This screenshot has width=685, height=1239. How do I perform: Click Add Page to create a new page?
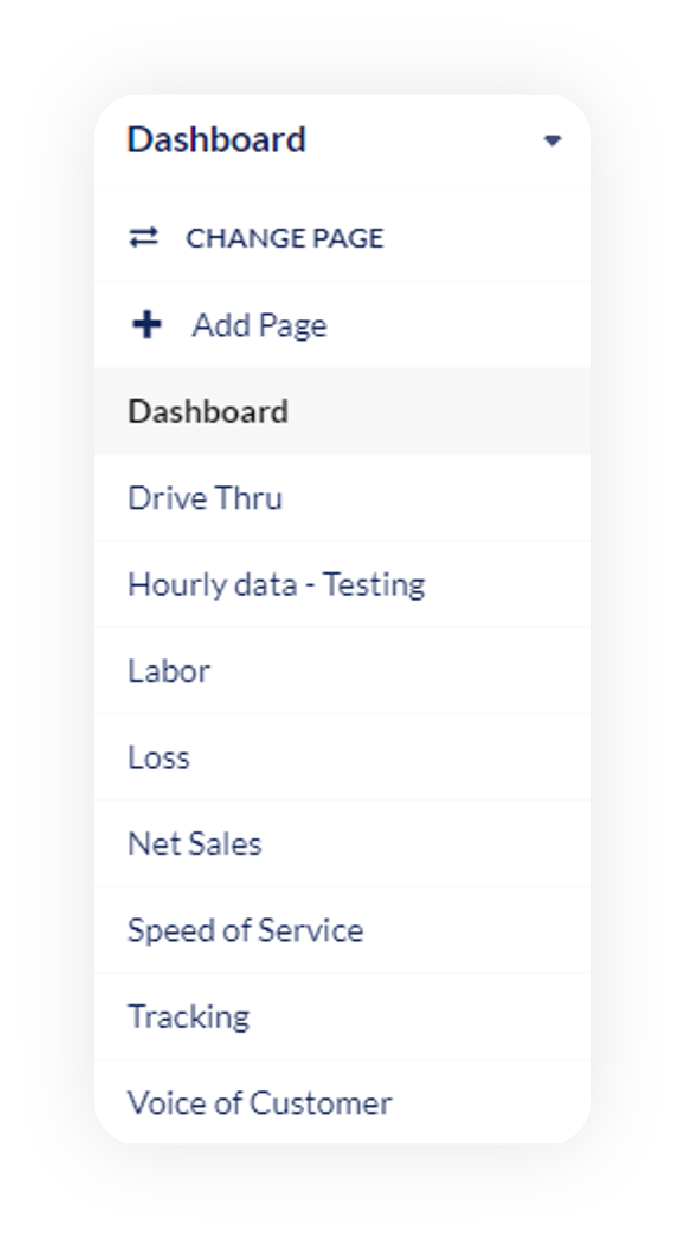(x=256, y=324)
